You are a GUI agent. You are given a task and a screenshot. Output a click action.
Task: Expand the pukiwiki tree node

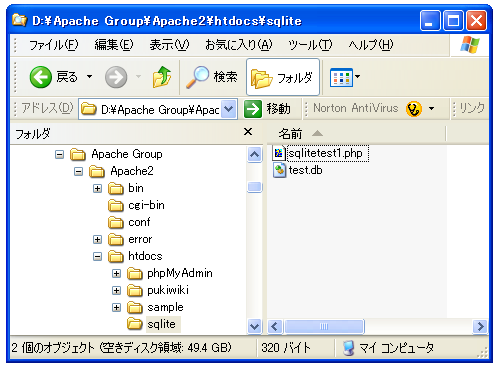[x=116, y=290]
